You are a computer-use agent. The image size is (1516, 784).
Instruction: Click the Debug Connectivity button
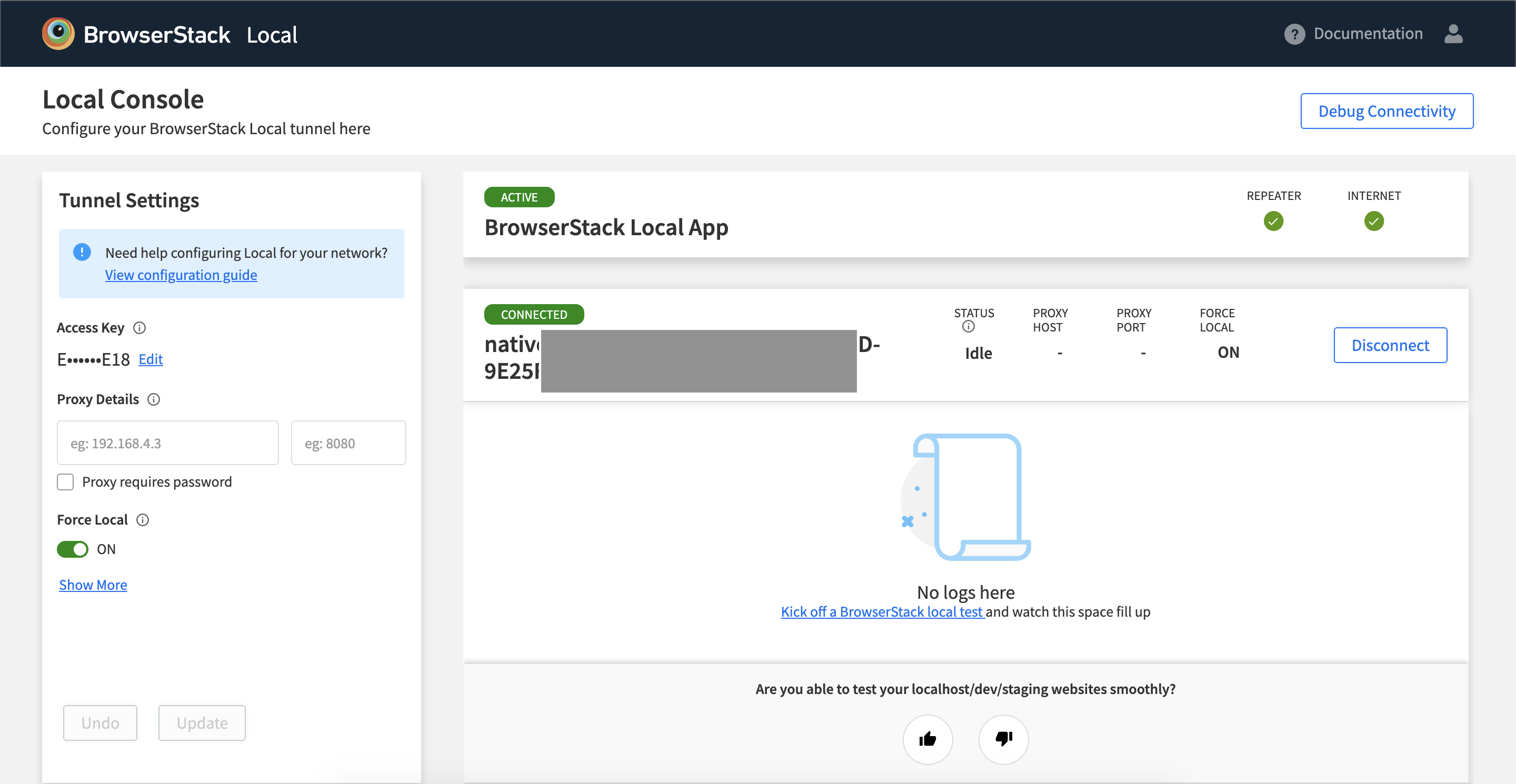[x=1387, y=111]
